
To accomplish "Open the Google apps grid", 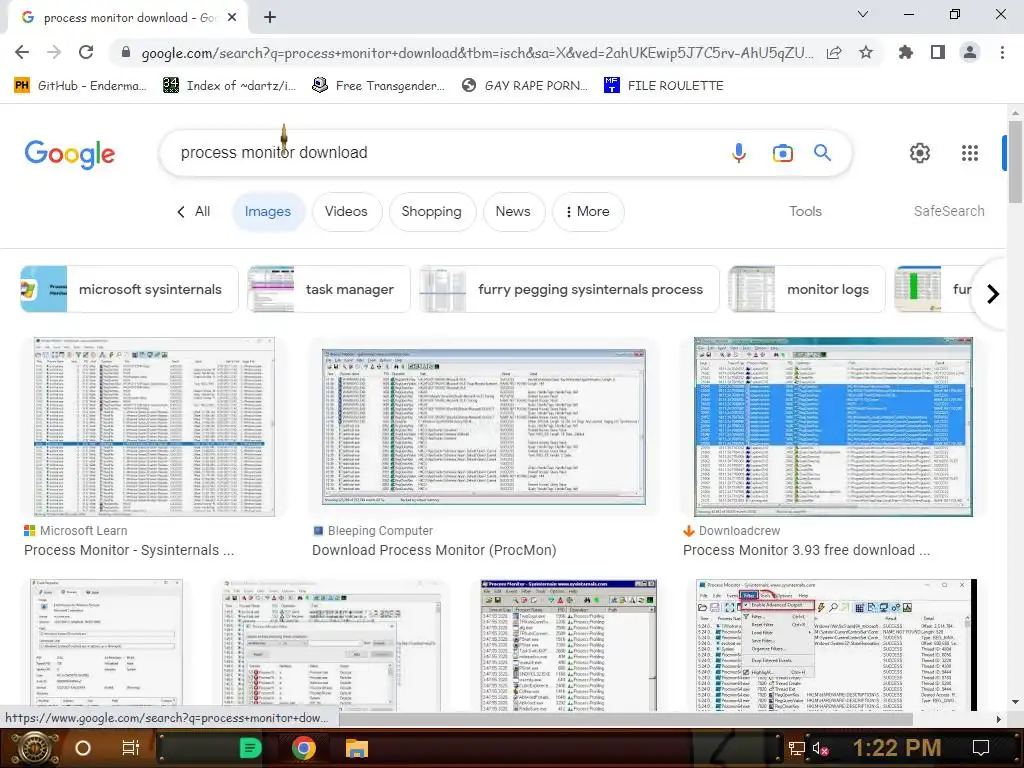I will pos(970,153).
